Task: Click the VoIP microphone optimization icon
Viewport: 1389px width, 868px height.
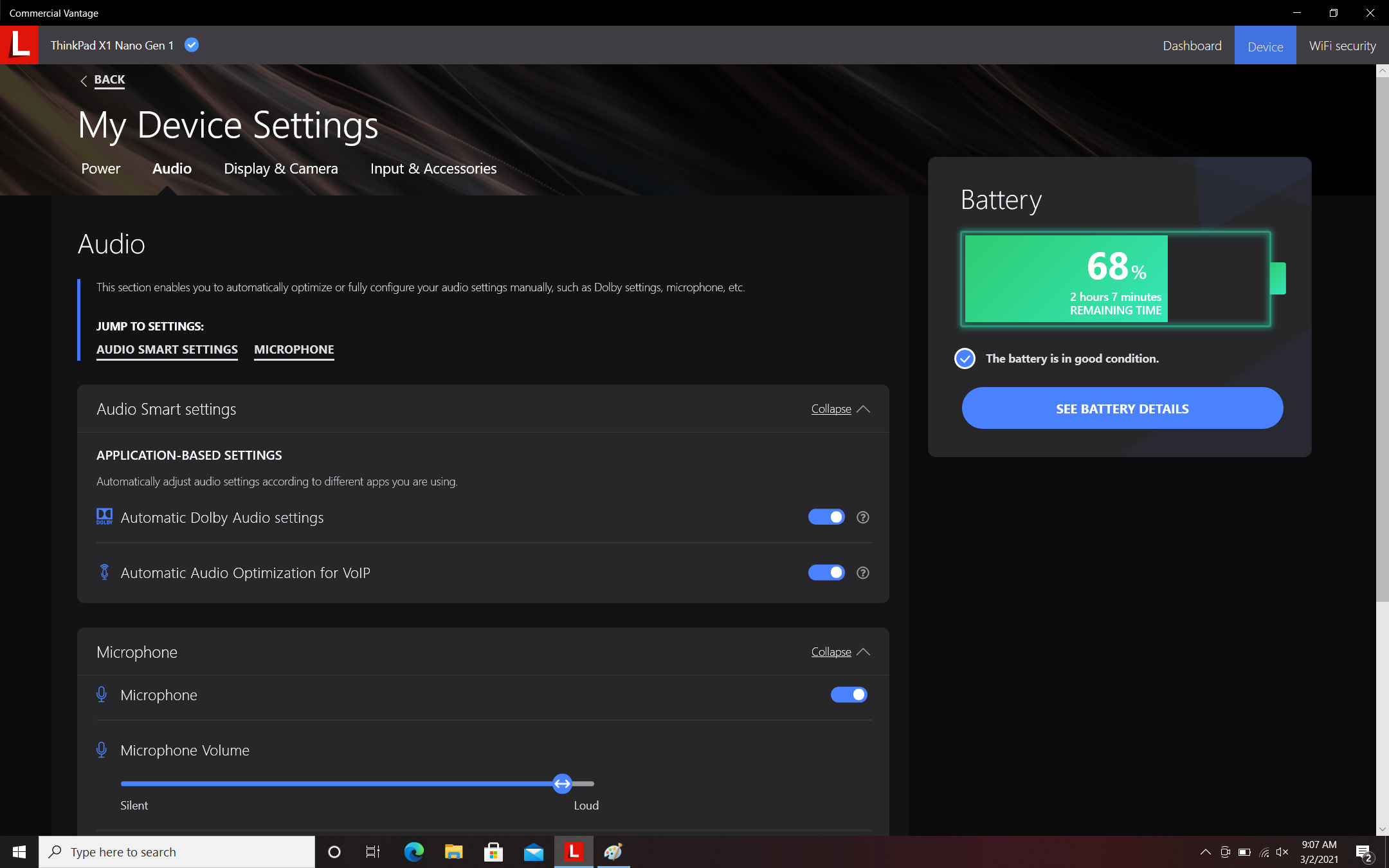Action: [x=104, y=572]
